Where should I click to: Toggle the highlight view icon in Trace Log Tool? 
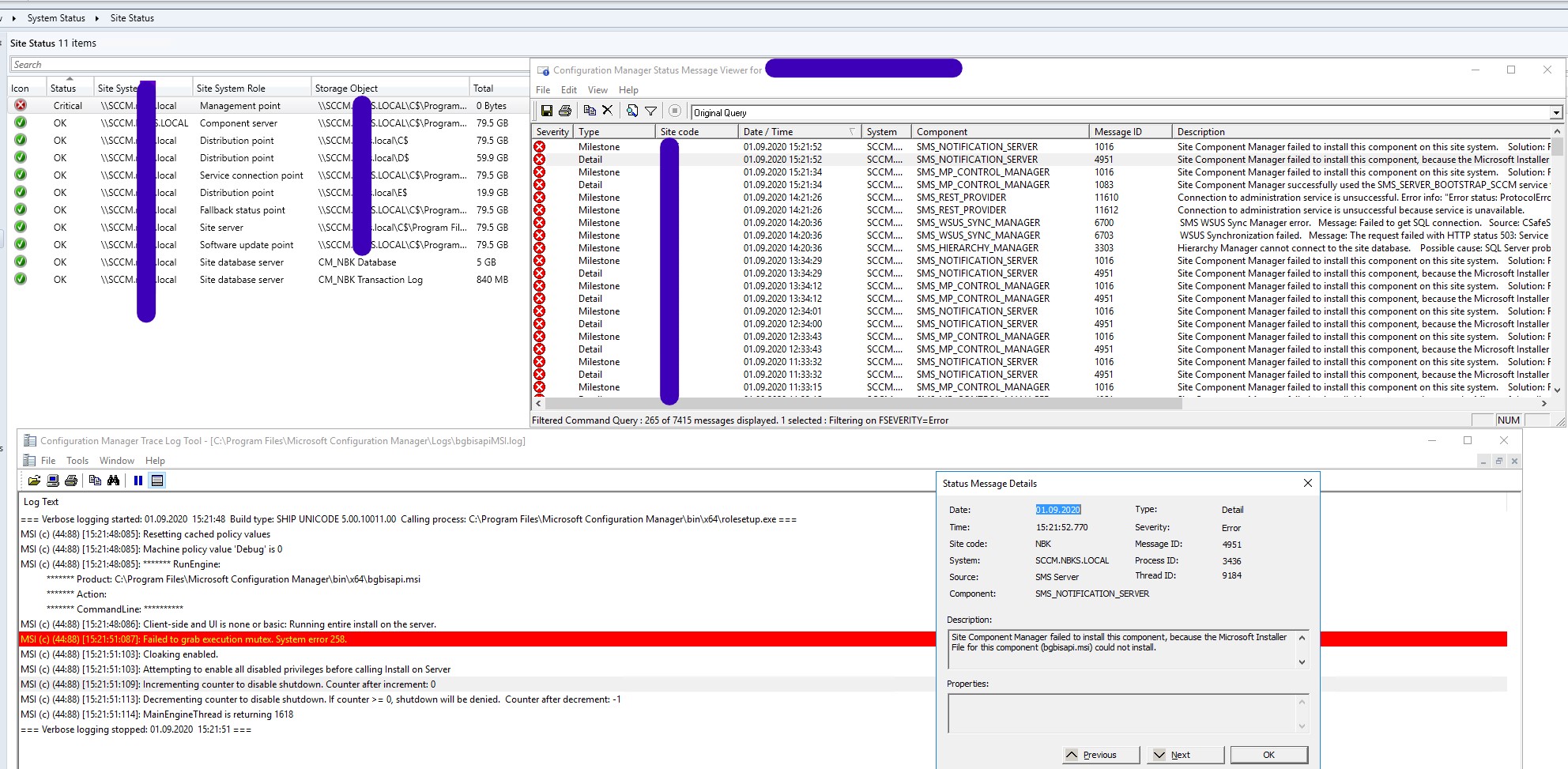pos(158,480)
